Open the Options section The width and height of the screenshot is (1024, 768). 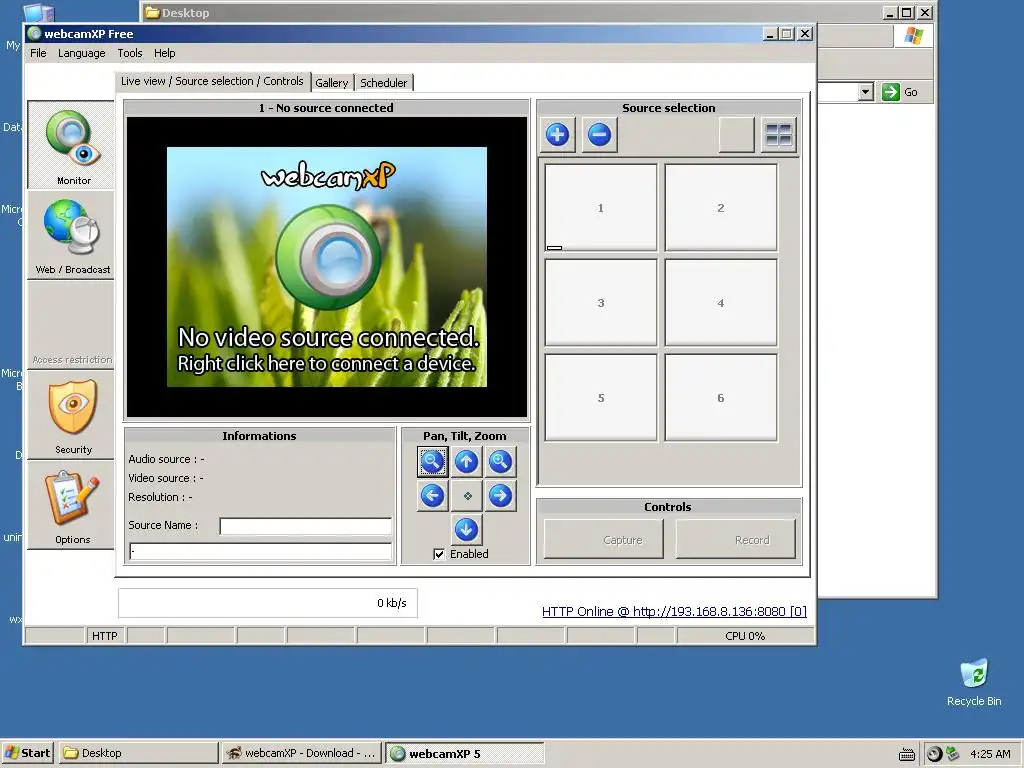tap(71, 505)
